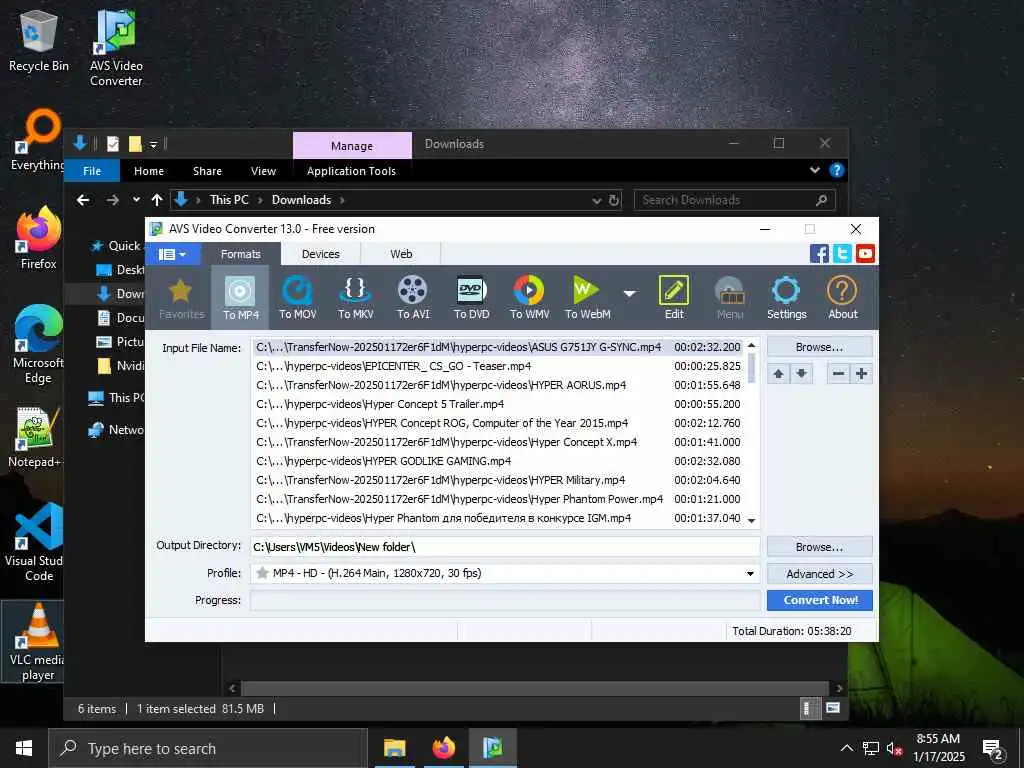Remove file with the minus button
Viewport: 1024px width, 768px height.
click(x=839, y=374)
